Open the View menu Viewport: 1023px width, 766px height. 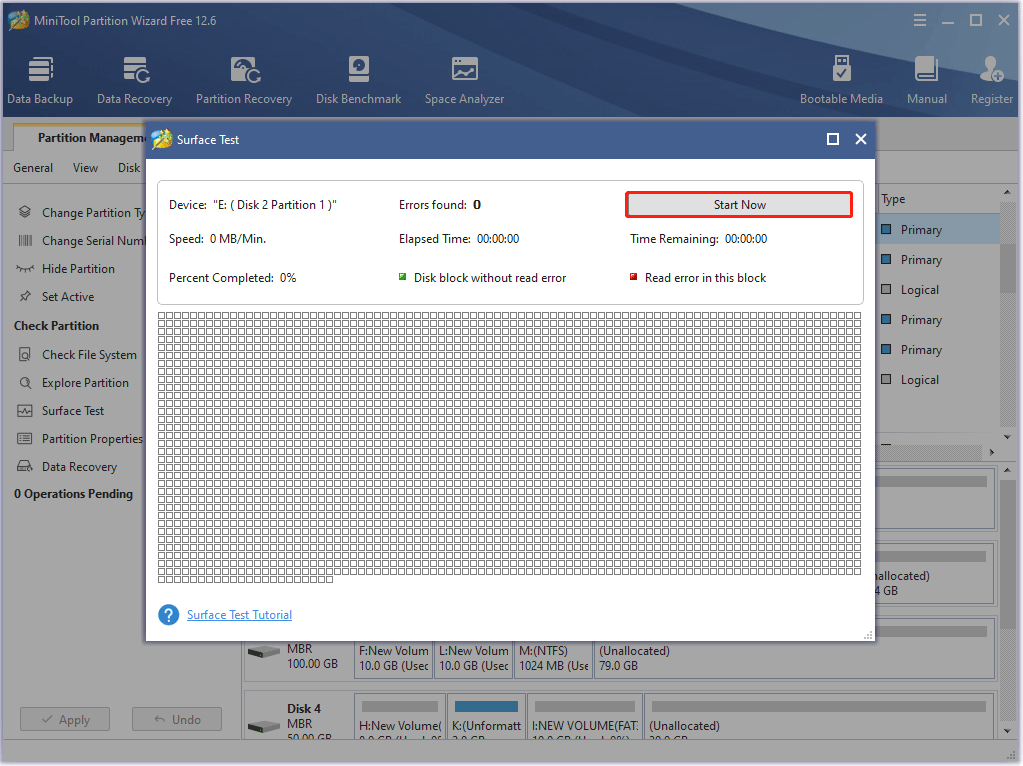tap(85, 167)
